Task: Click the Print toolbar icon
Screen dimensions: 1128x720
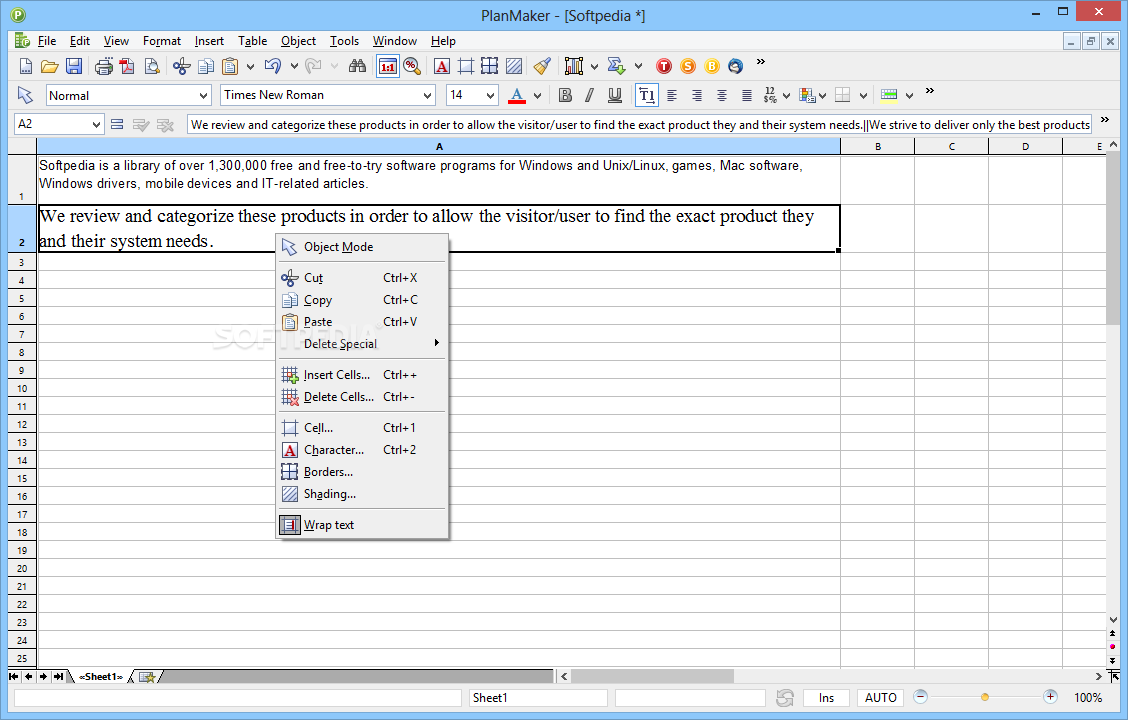Action: (104, 67)
